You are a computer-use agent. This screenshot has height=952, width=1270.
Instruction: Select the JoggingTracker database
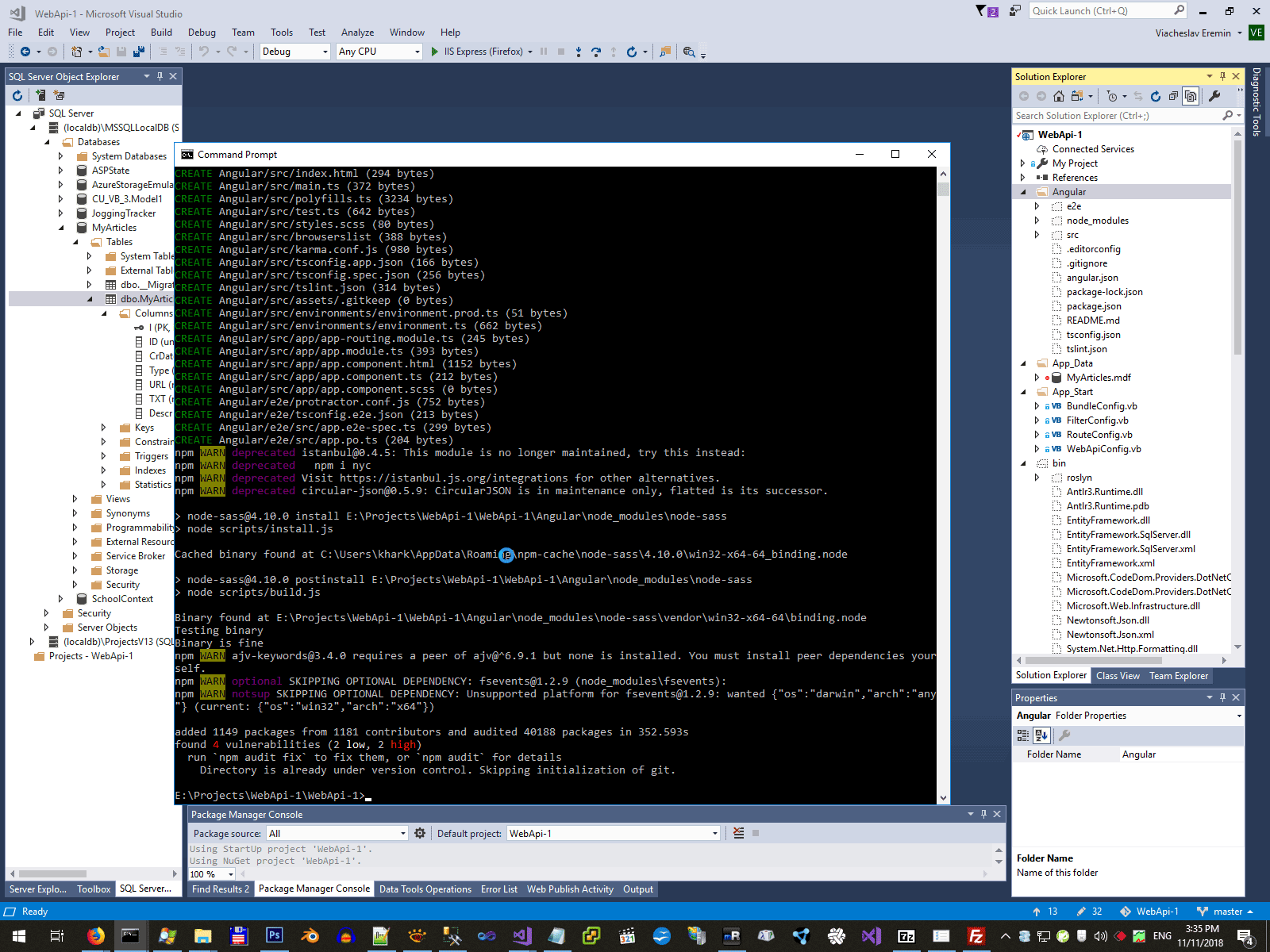(124, 213)
